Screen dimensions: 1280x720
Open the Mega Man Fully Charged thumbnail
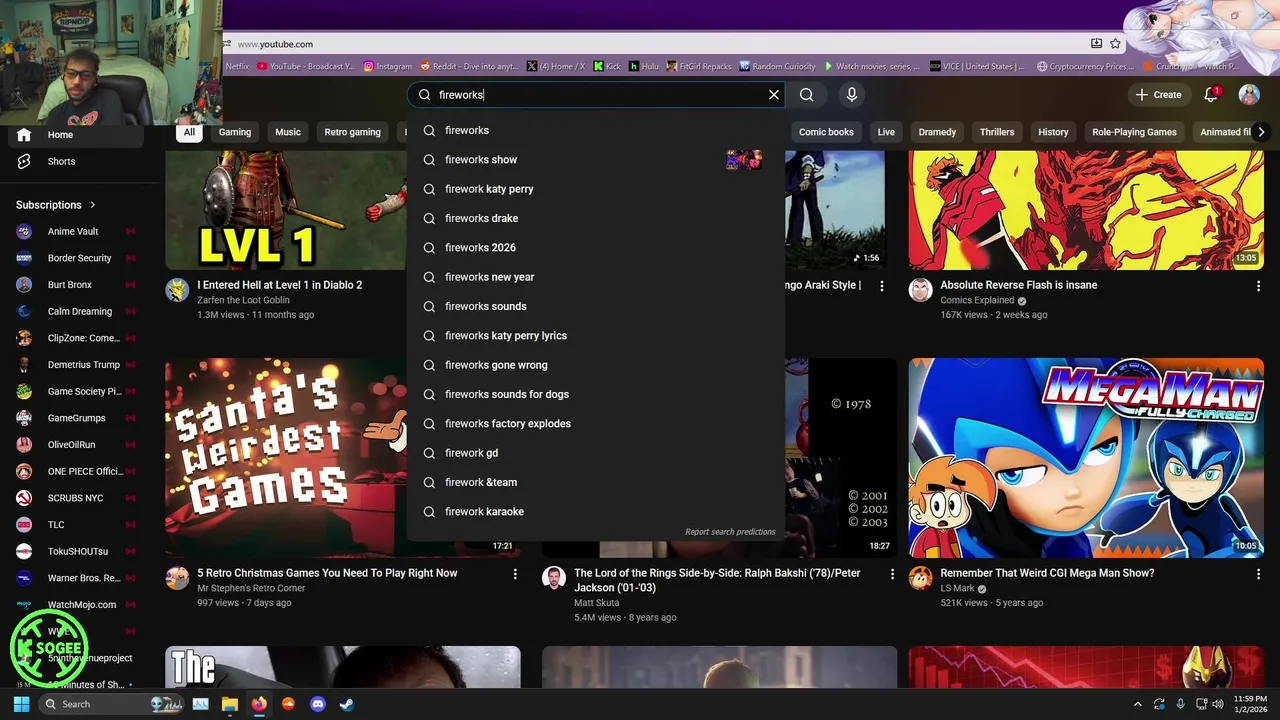(1086, 457)
